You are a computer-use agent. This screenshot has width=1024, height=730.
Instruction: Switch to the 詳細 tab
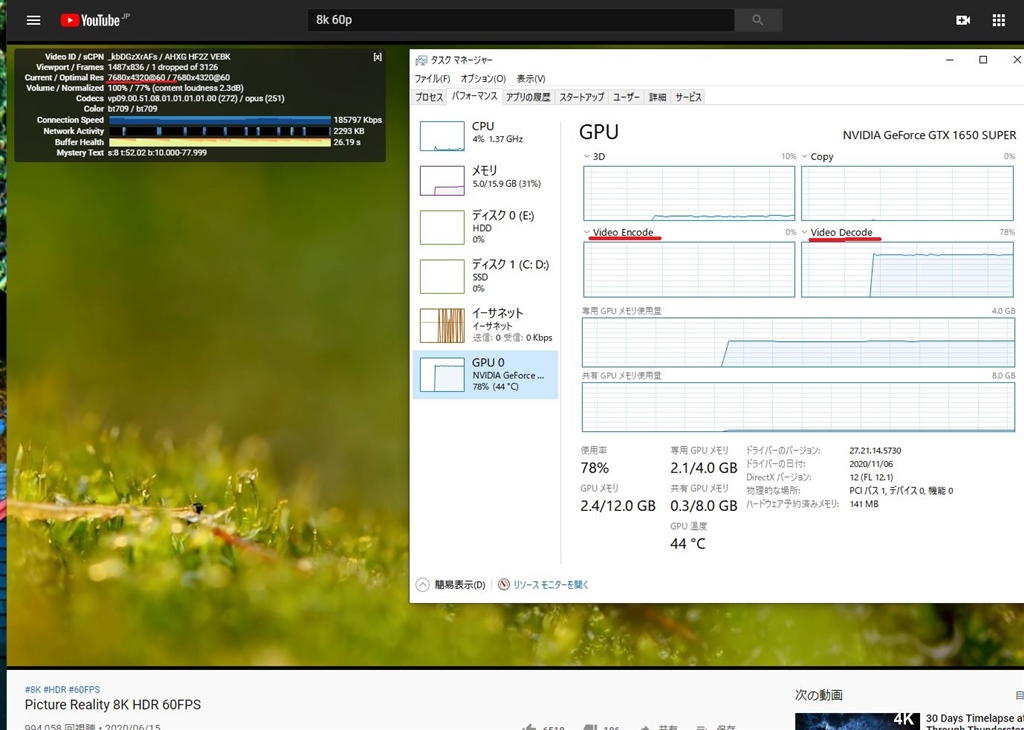tap(658, 97)
